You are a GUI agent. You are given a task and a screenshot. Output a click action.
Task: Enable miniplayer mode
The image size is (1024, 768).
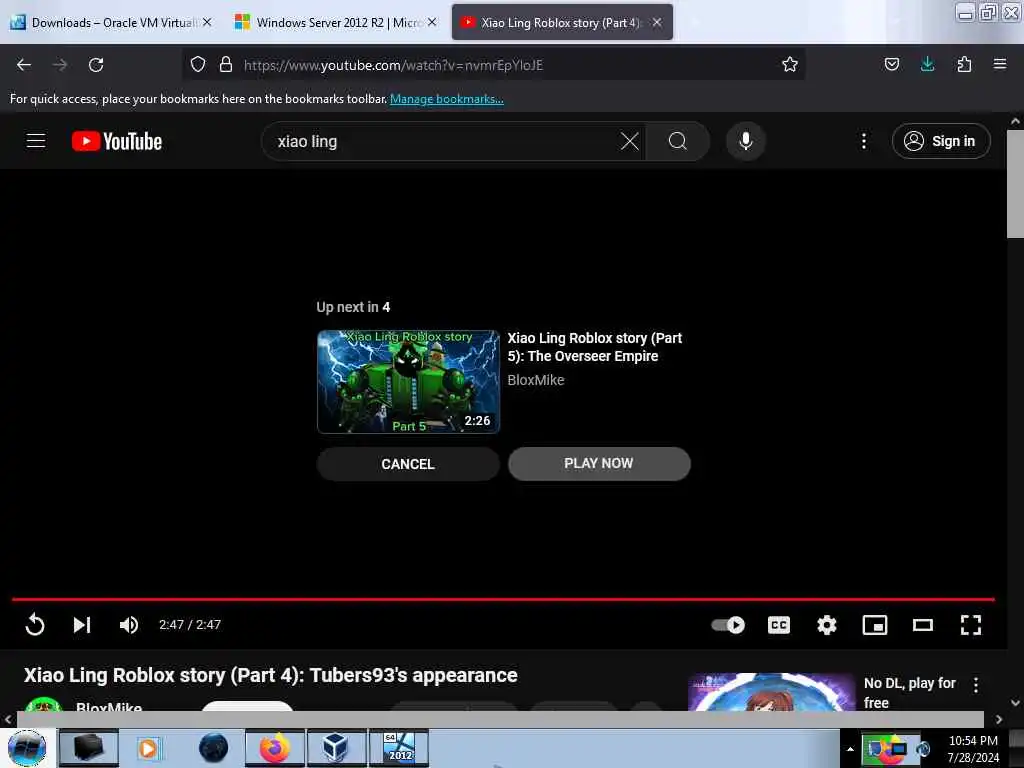(874, 625)
